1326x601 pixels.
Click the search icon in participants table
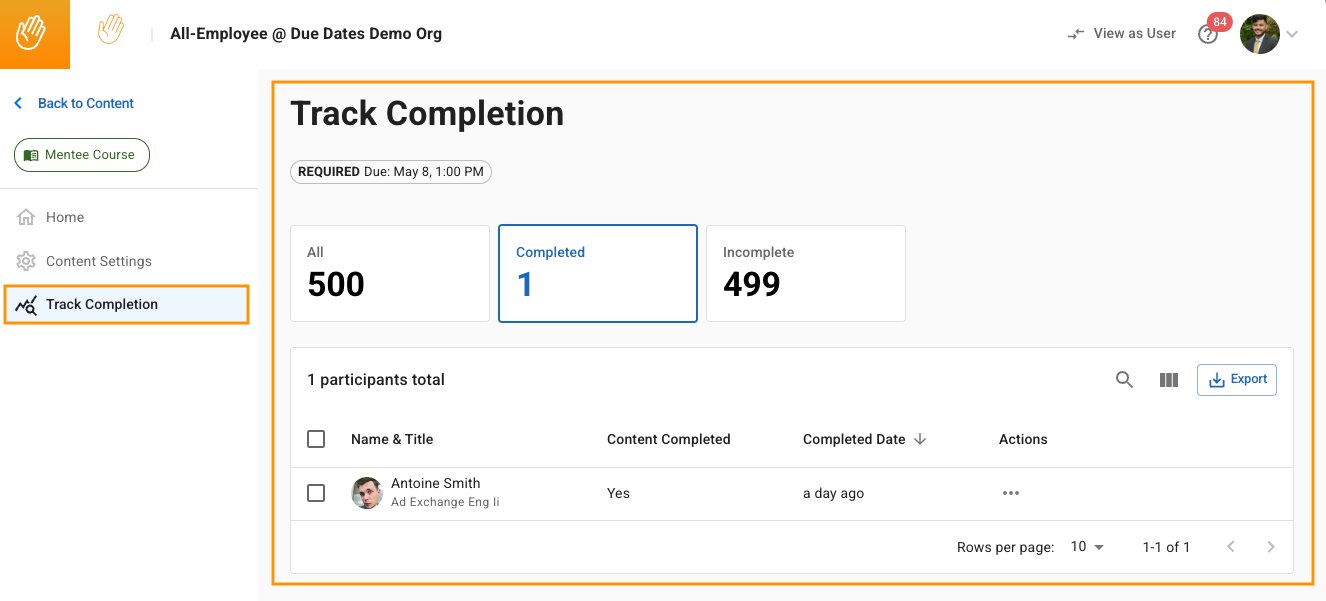(1124, 380)
